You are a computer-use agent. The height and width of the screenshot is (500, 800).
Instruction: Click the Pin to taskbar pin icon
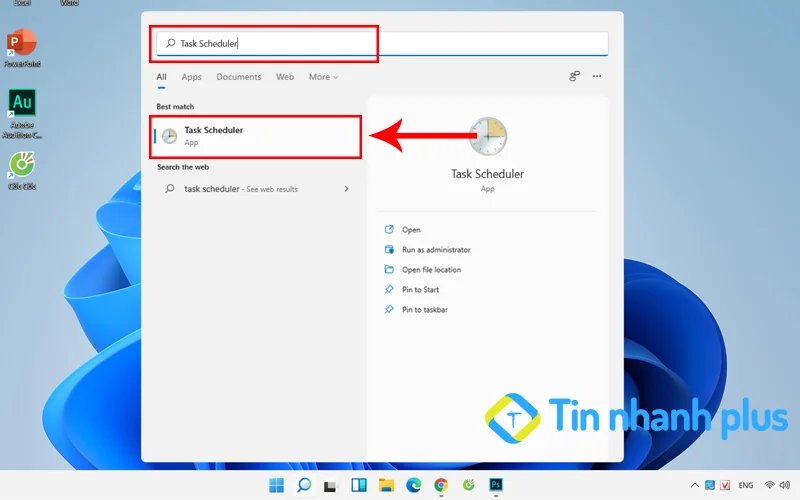389,309
